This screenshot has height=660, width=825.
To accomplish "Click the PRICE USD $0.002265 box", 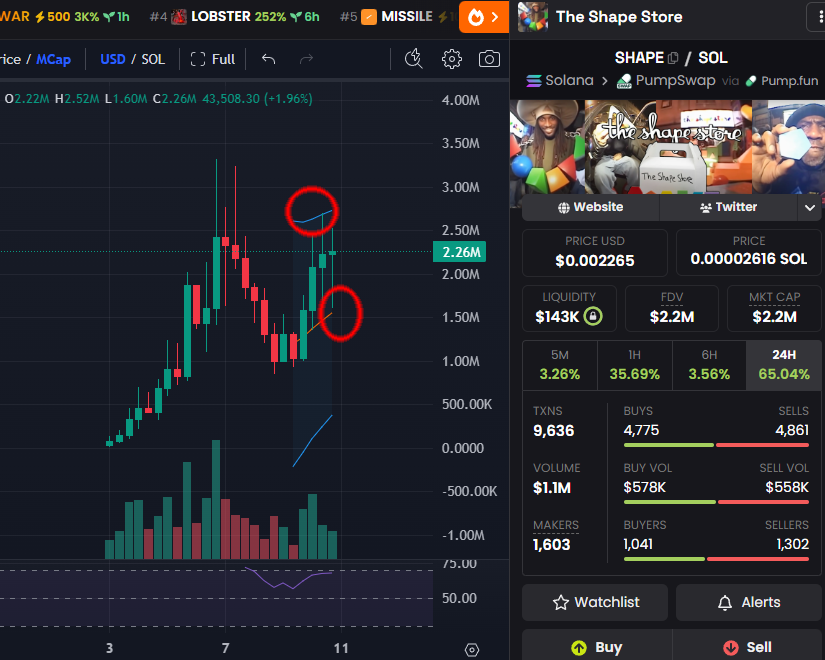I will tap(595, 253).
